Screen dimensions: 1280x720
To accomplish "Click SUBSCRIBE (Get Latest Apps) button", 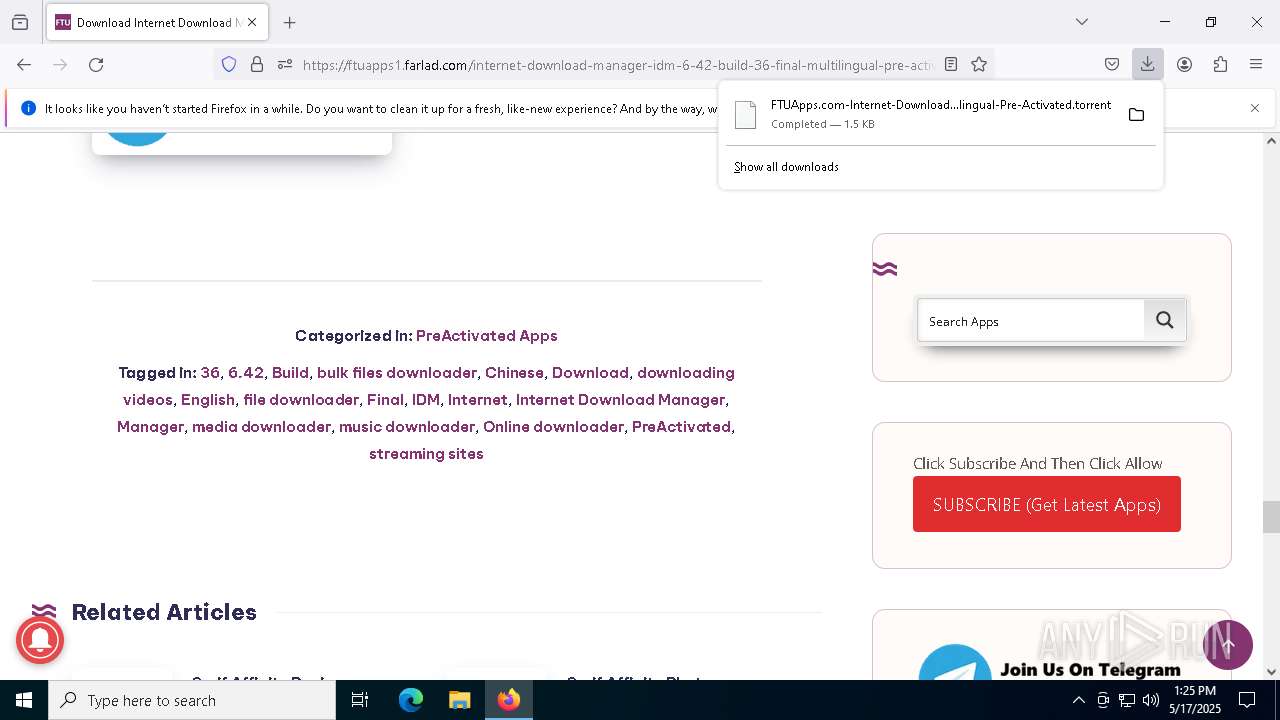I will pos(1047,504).
